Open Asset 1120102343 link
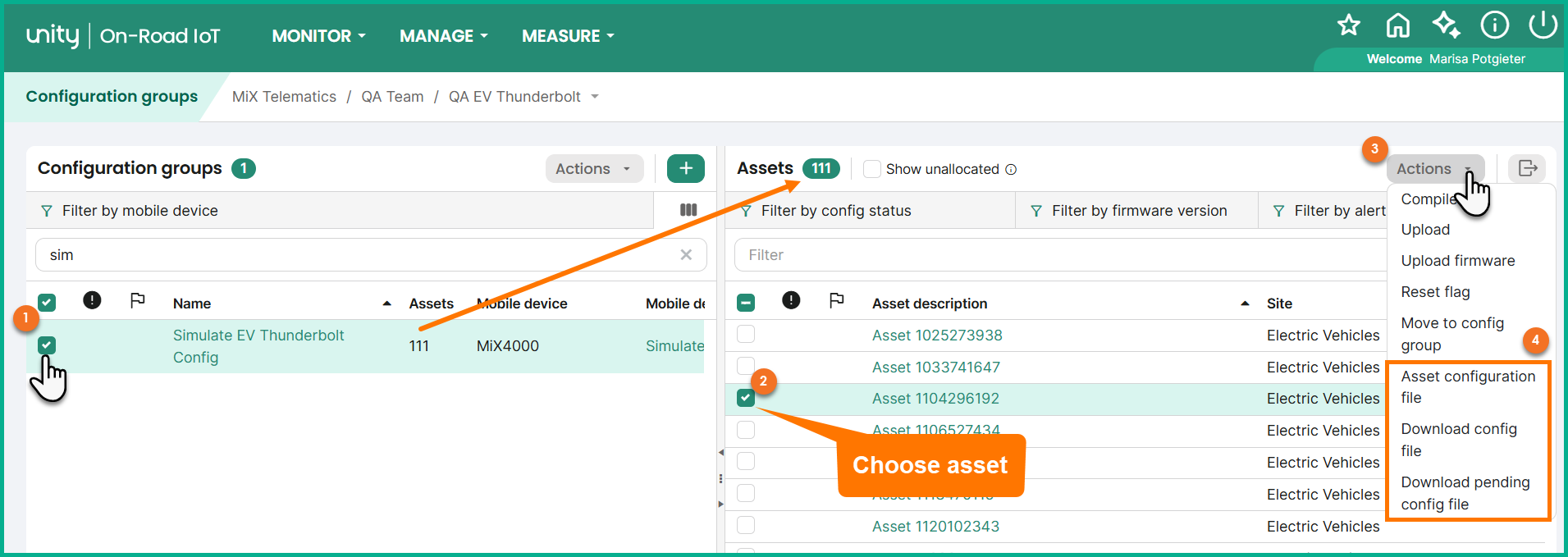The image size is (1568, 557). tap(935, 527)
